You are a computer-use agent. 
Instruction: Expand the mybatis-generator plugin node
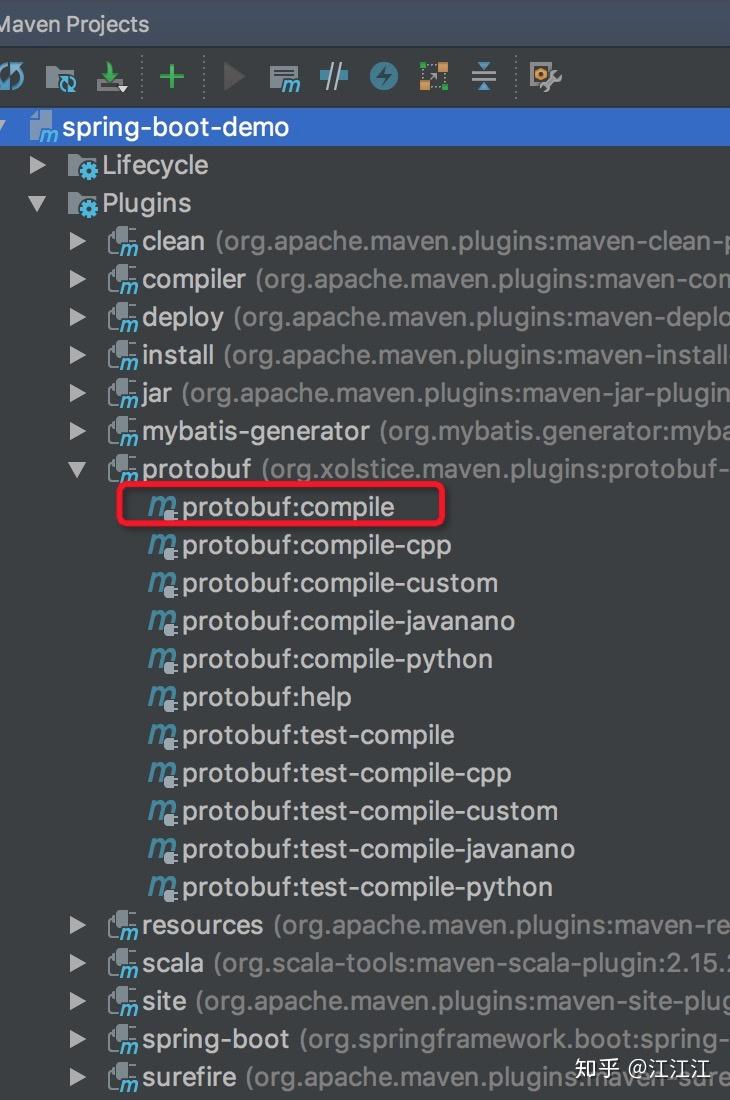click(77, 431)
